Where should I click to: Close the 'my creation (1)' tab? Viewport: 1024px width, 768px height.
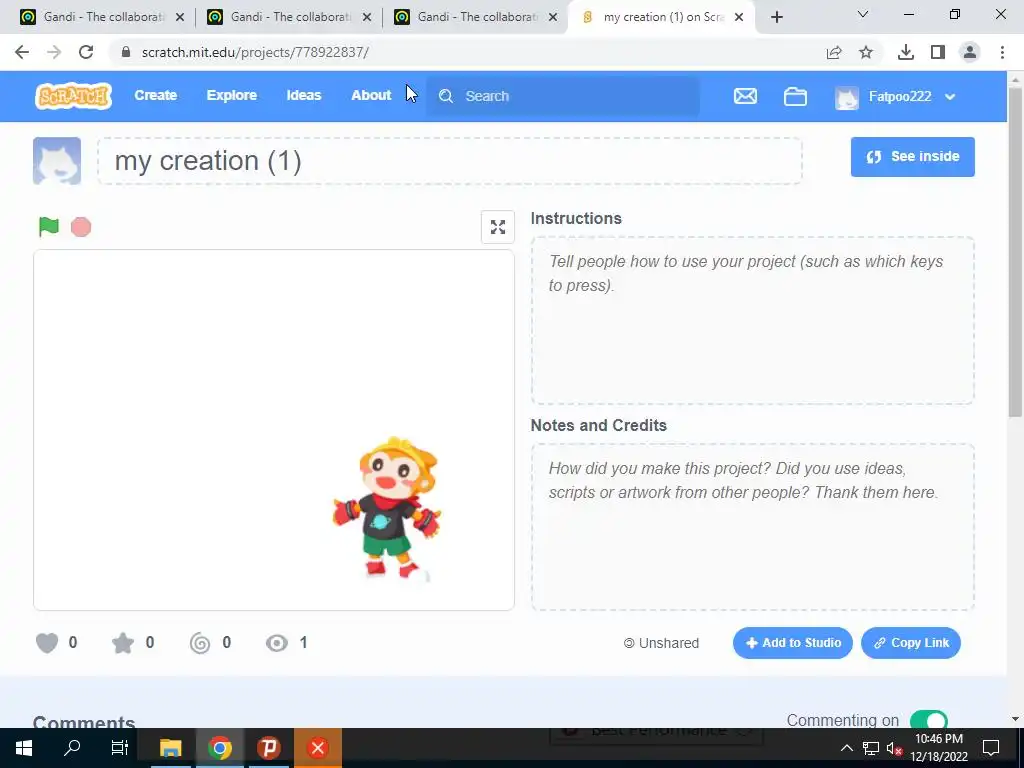[x=739, y=18]
